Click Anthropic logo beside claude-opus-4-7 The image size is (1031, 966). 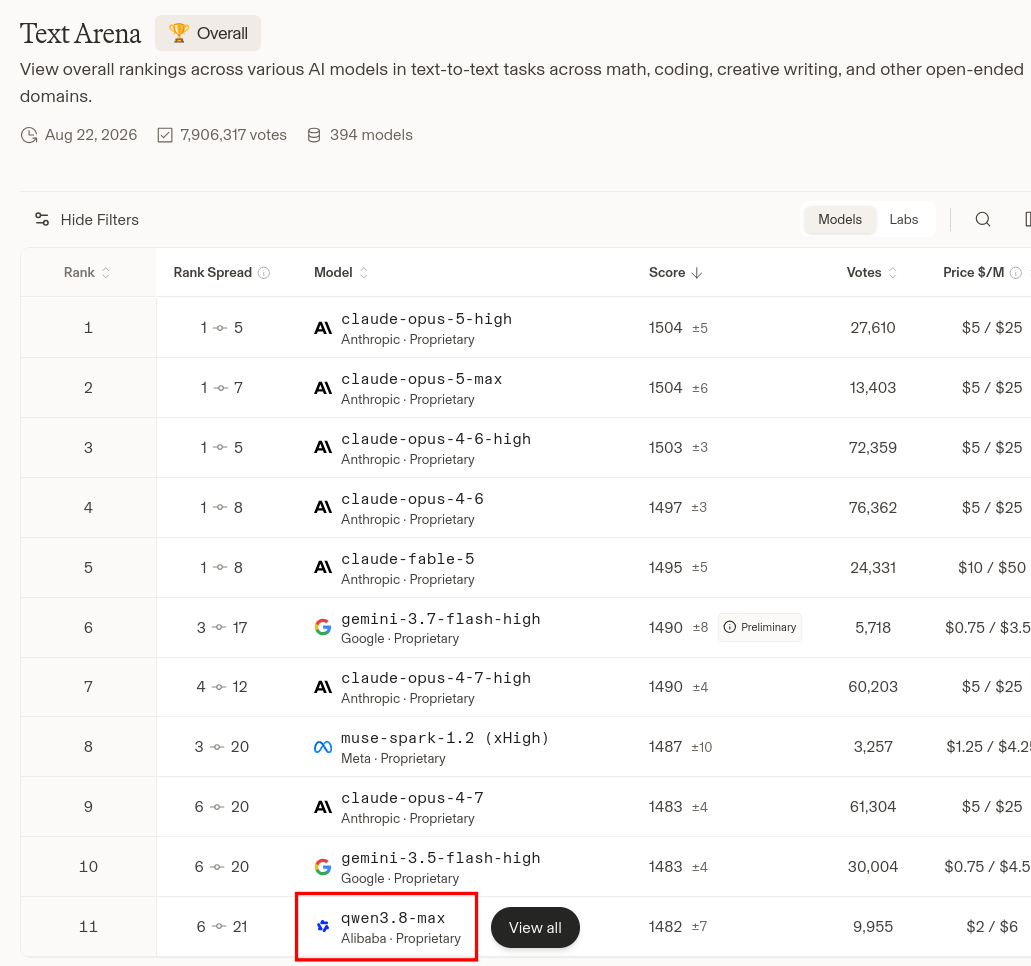point(323,807)
